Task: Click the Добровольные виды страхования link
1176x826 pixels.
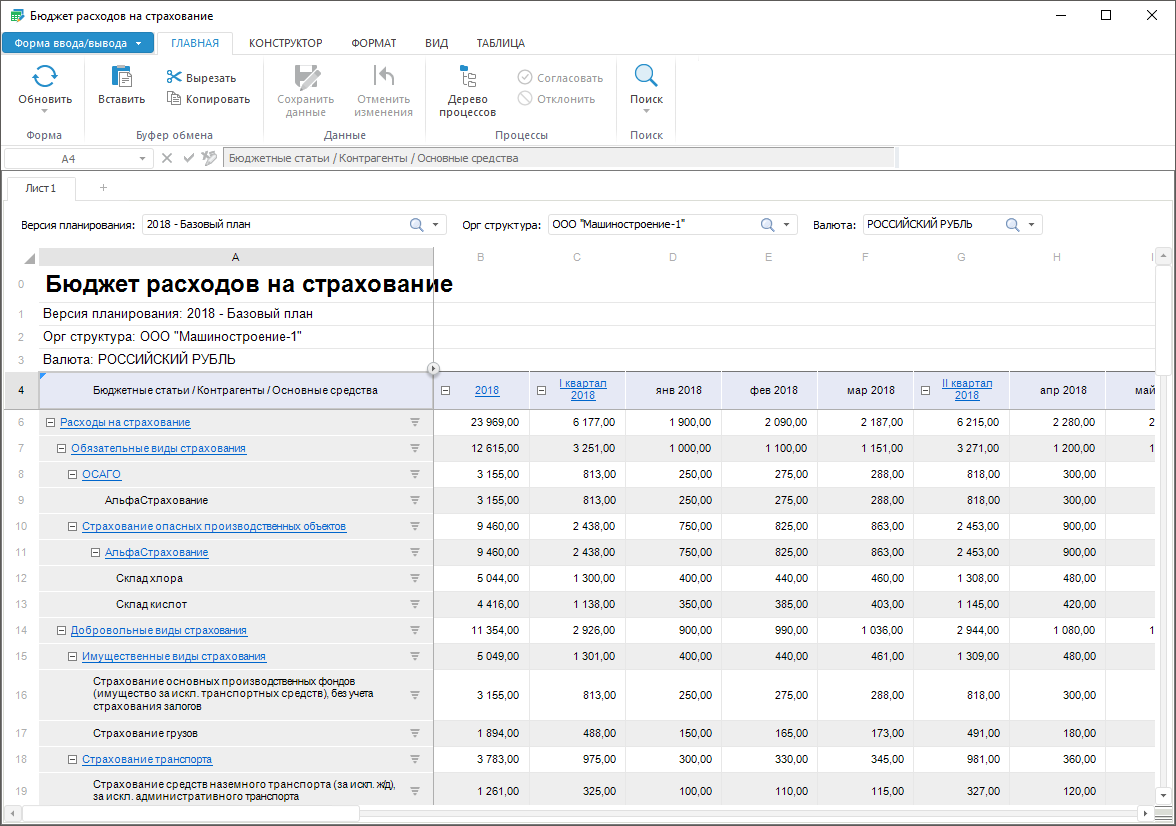Action: point(158,631)
